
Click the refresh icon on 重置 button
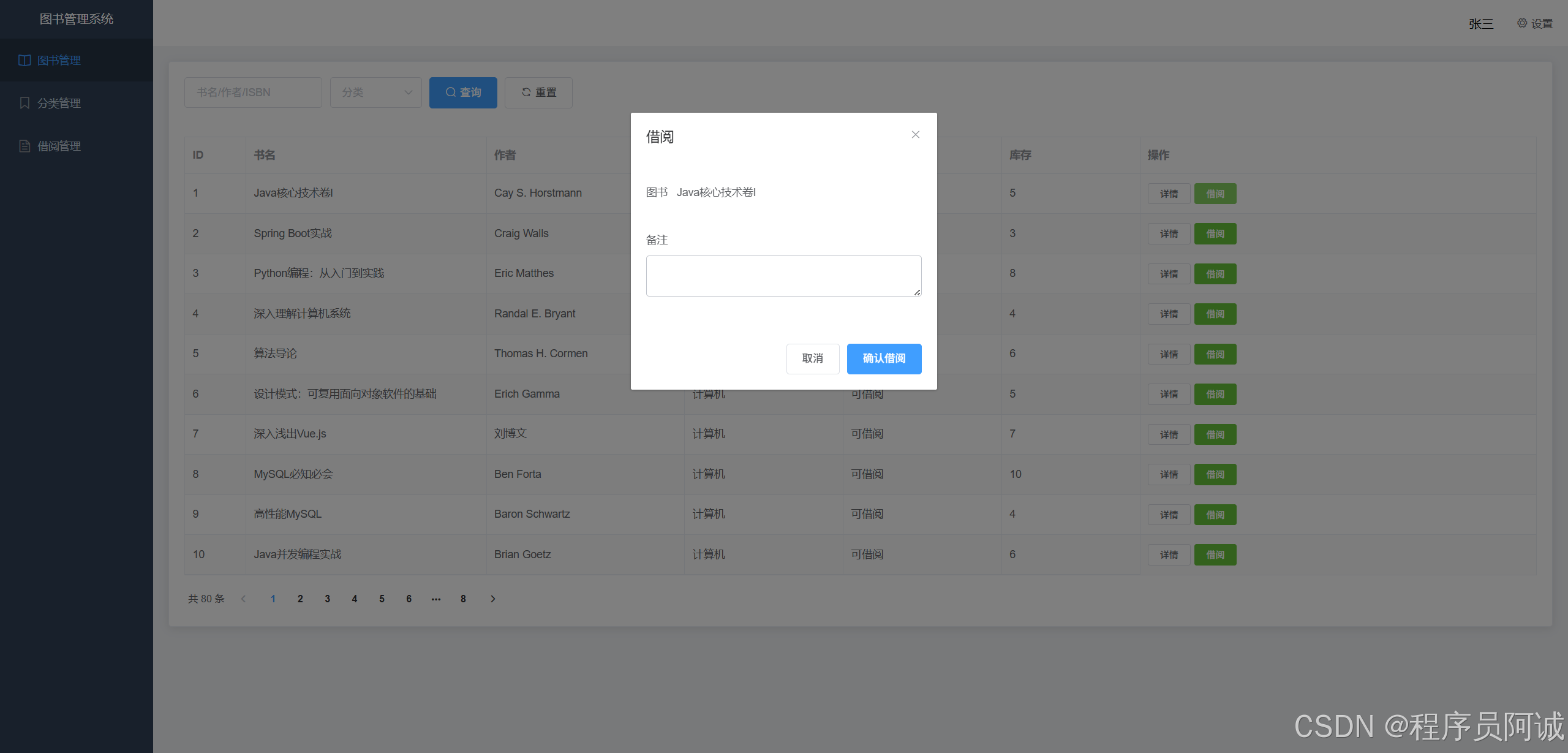[526, 93]
